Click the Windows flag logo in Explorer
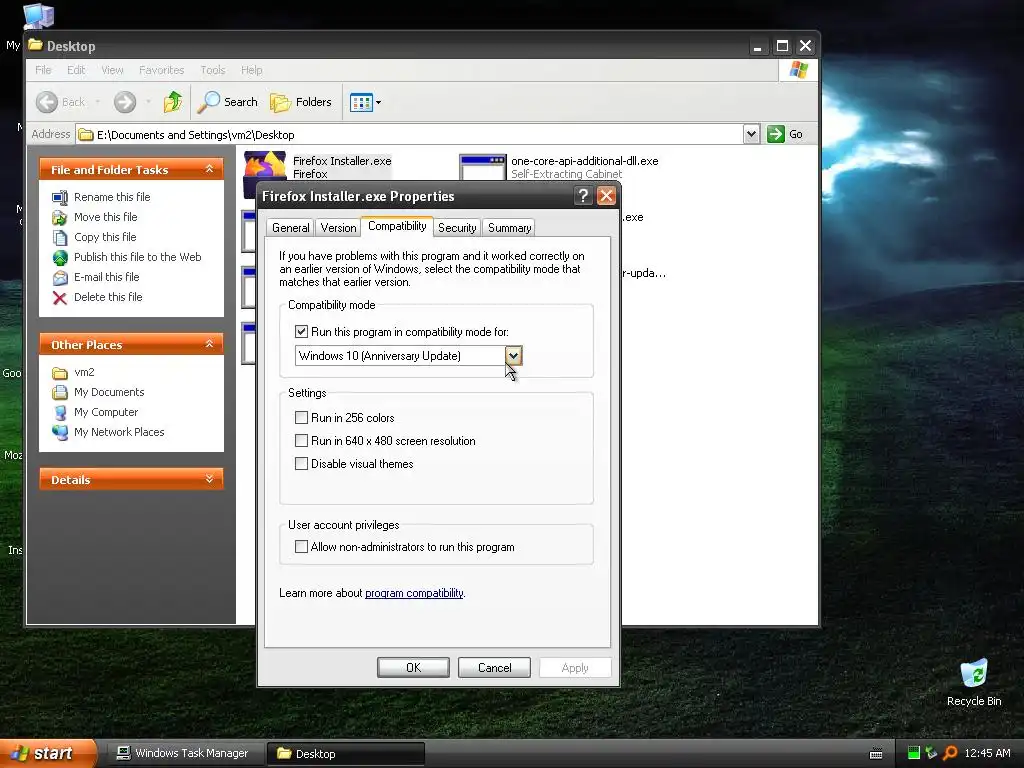The width and height of the screenshot is (1024, 768). [798, 70]
